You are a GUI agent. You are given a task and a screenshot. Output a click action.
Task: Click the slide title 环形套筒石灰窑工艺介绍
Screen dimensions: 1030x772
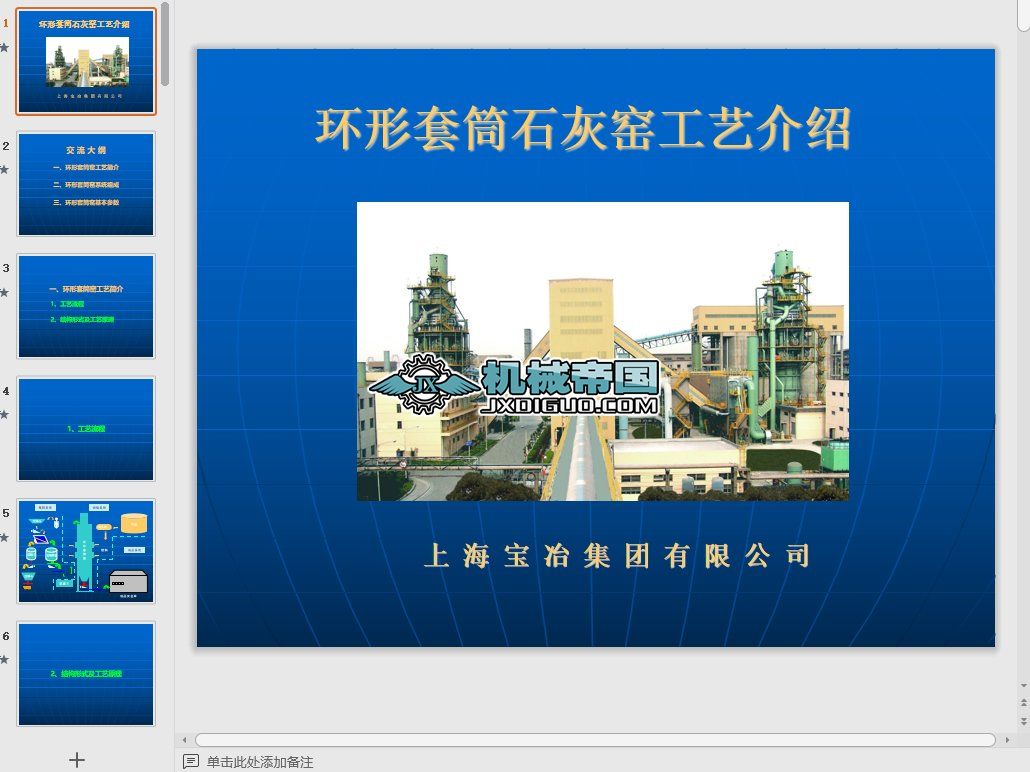point(583,129)
